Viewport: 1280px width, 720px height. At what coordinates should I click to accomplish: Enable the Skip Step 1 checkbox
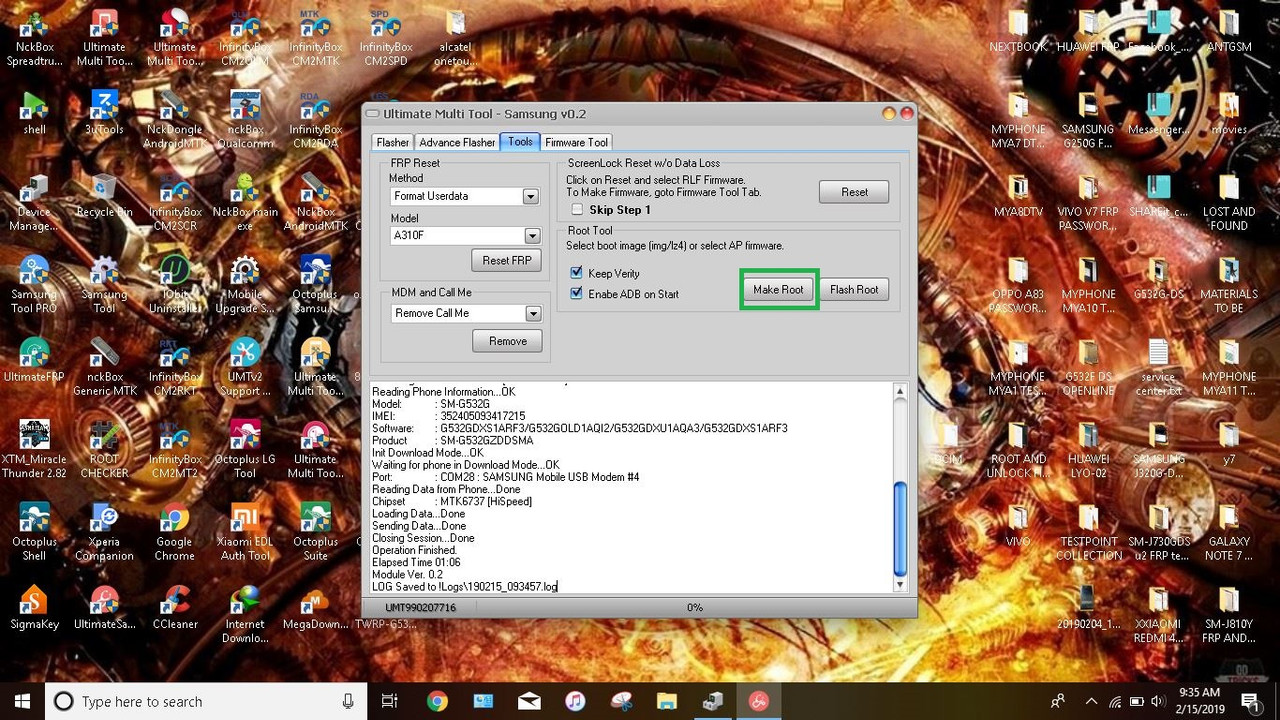577,210
